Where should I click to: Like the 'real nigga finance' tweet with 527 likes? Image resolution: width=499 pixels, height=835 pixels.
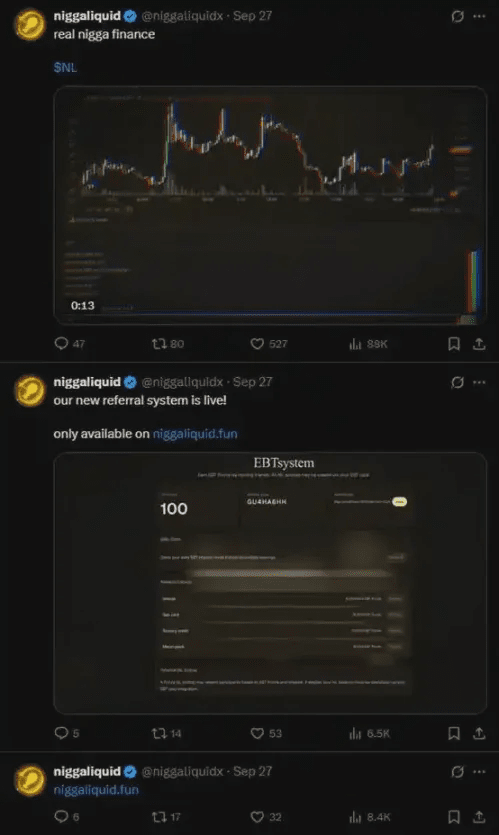pos(268,344)
